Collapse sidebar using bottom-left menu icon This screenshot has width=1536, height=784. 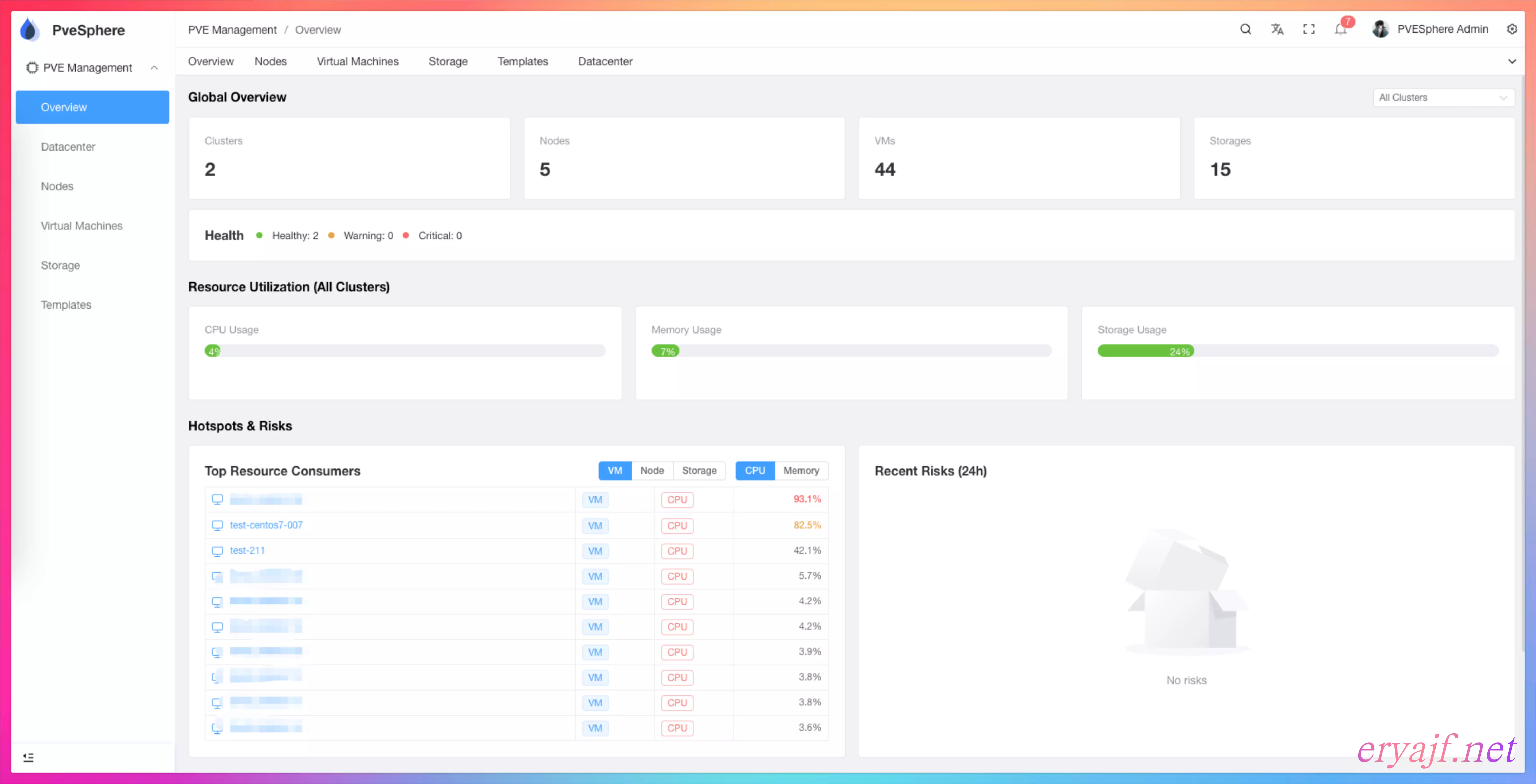point(28,757)
